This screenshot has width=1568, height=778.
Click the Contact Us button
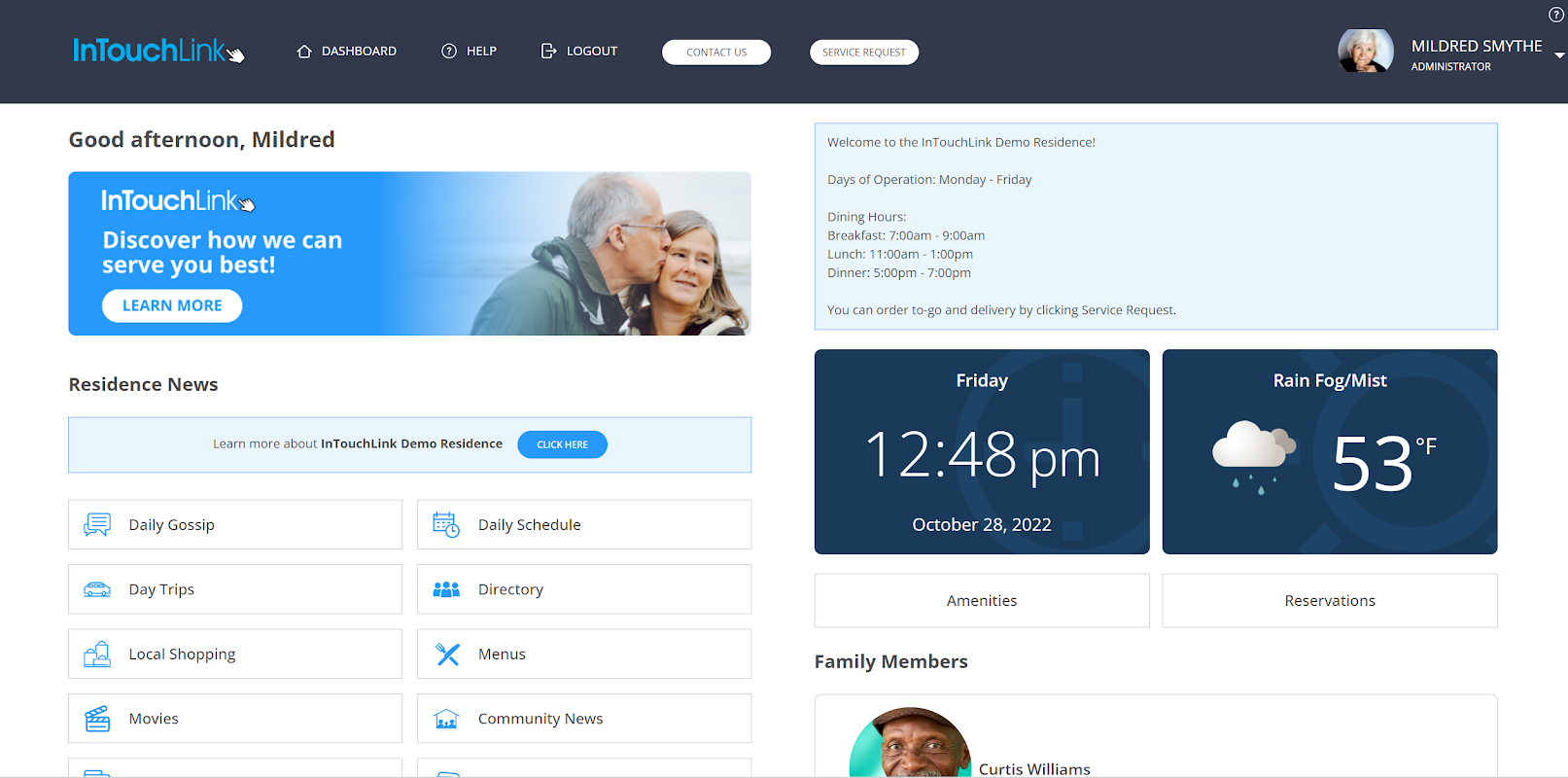(716, 53)
